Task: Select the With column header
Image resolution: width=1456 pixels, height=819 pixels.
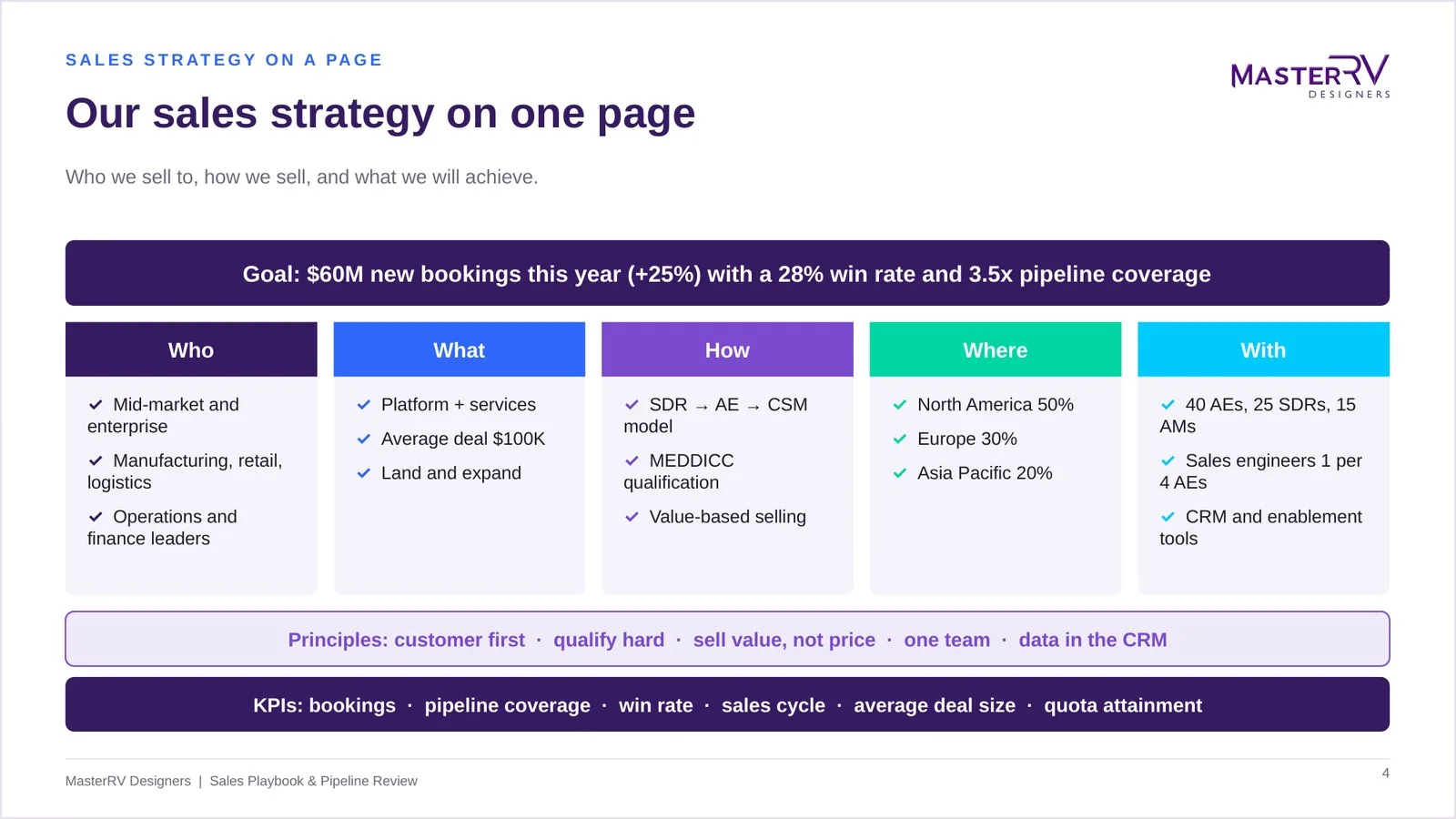Action: click(1264, 349)
